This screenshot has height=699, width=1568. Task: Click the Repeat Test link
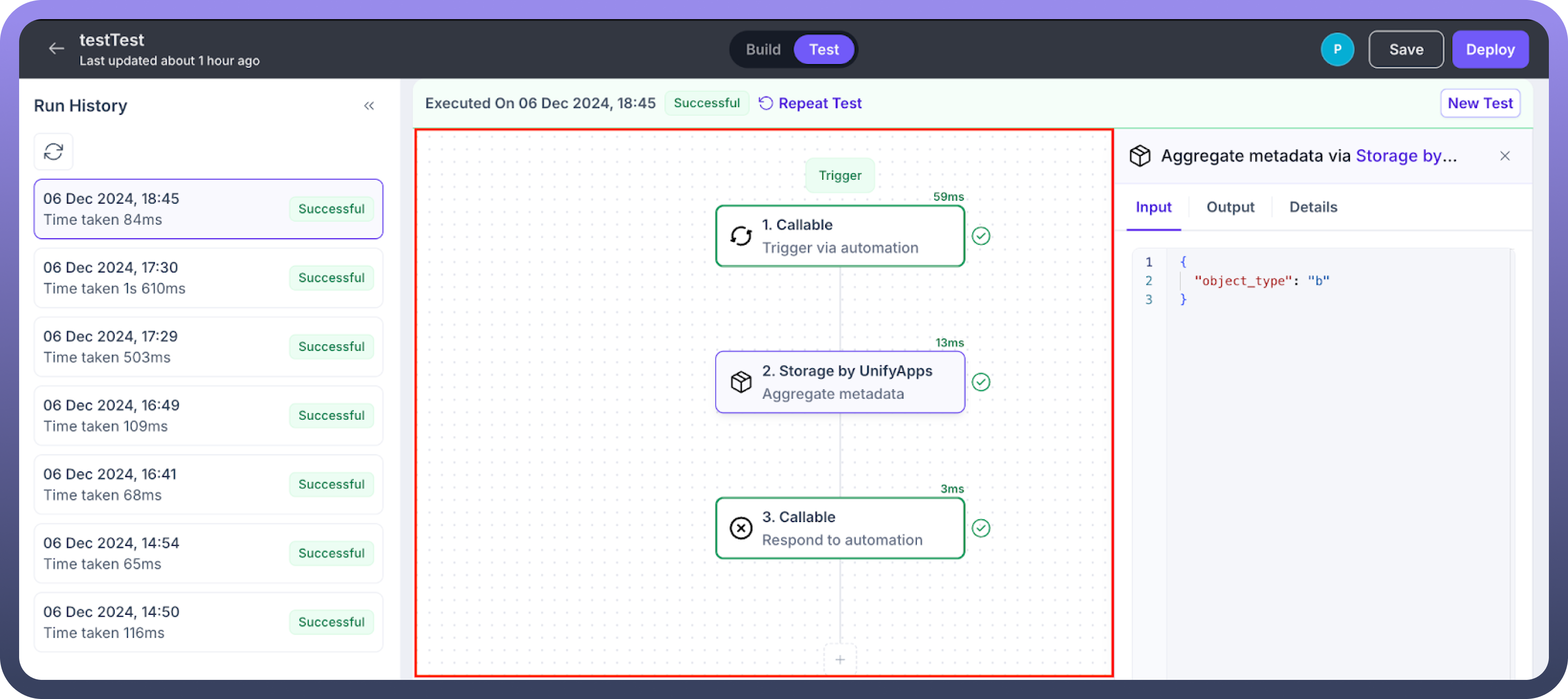810,103
